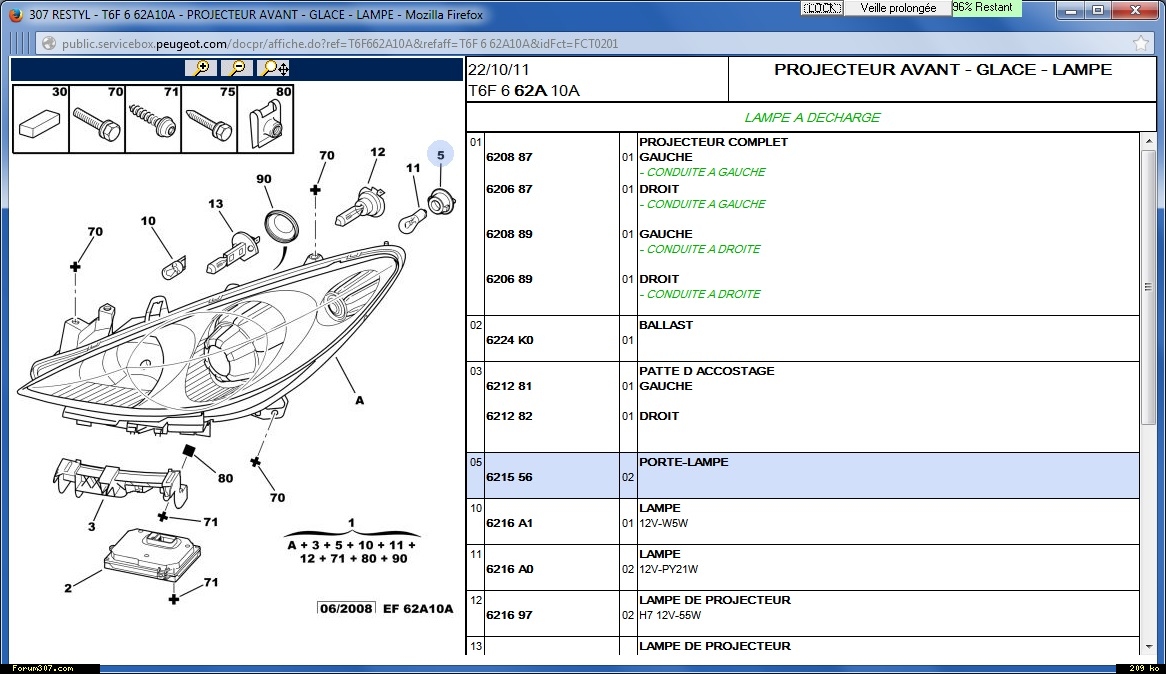Click the parts list scroll down arrow
Viewport: 1166px width, 674px height.
pyautogui.click(x=1148, y=646)
